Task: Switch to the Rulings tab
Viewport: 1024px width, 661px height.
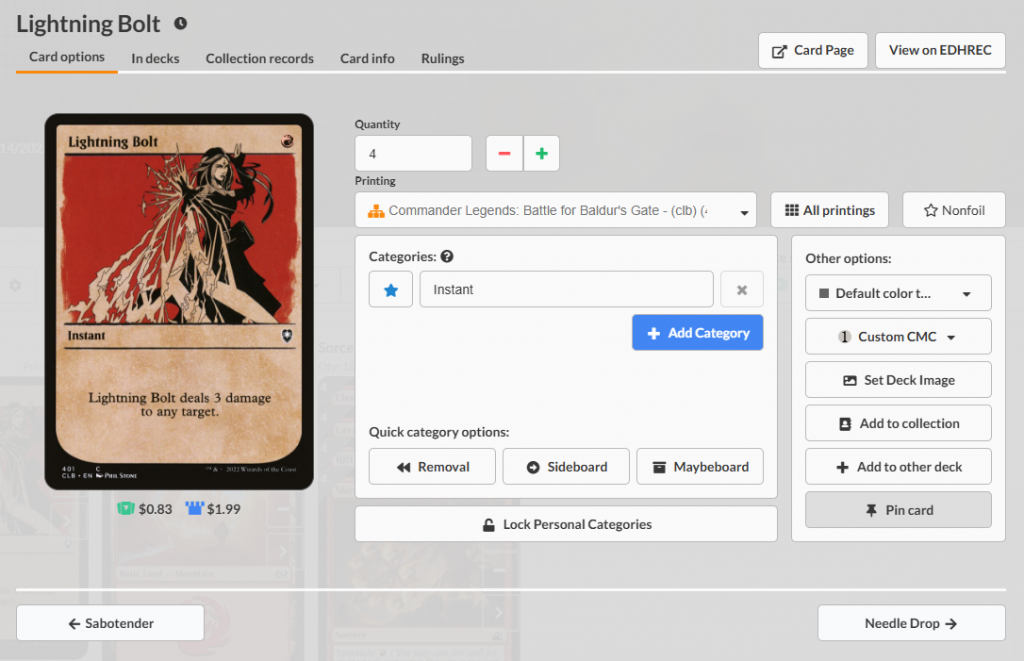Action: (x=442, y=58)
